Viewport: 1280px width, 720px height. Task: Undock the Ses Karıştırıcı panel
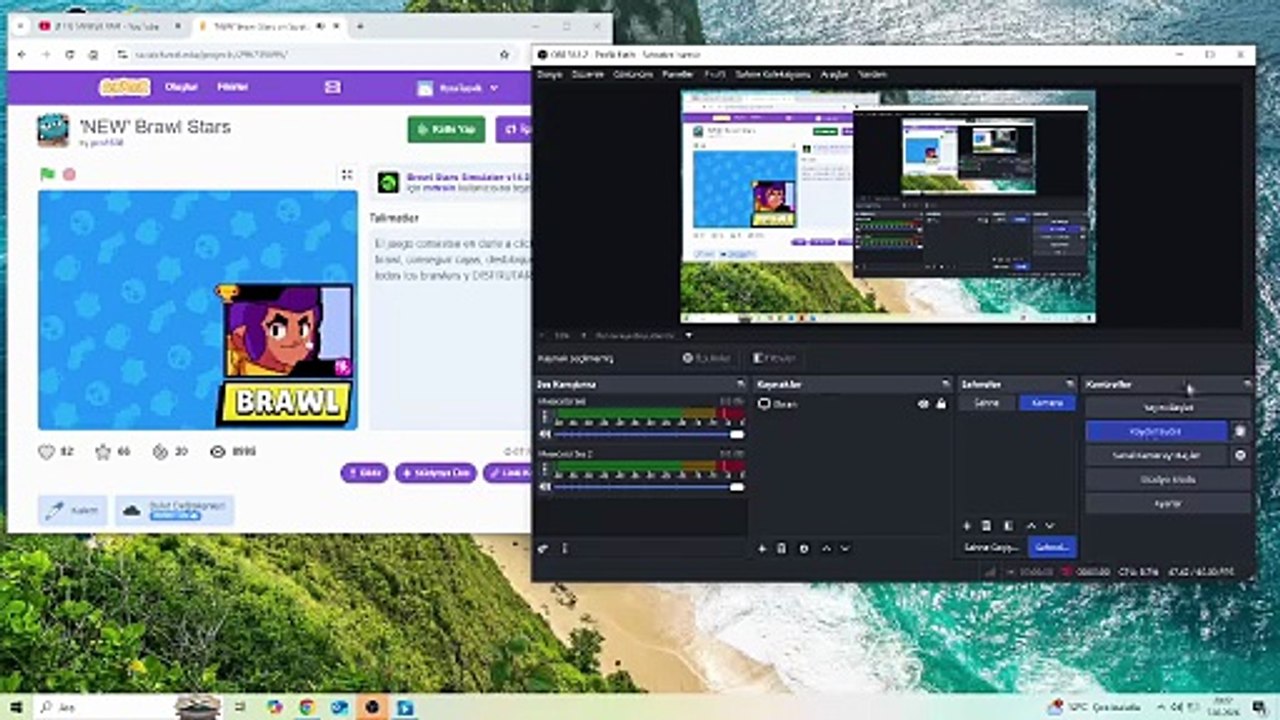(x=740, y=384)
